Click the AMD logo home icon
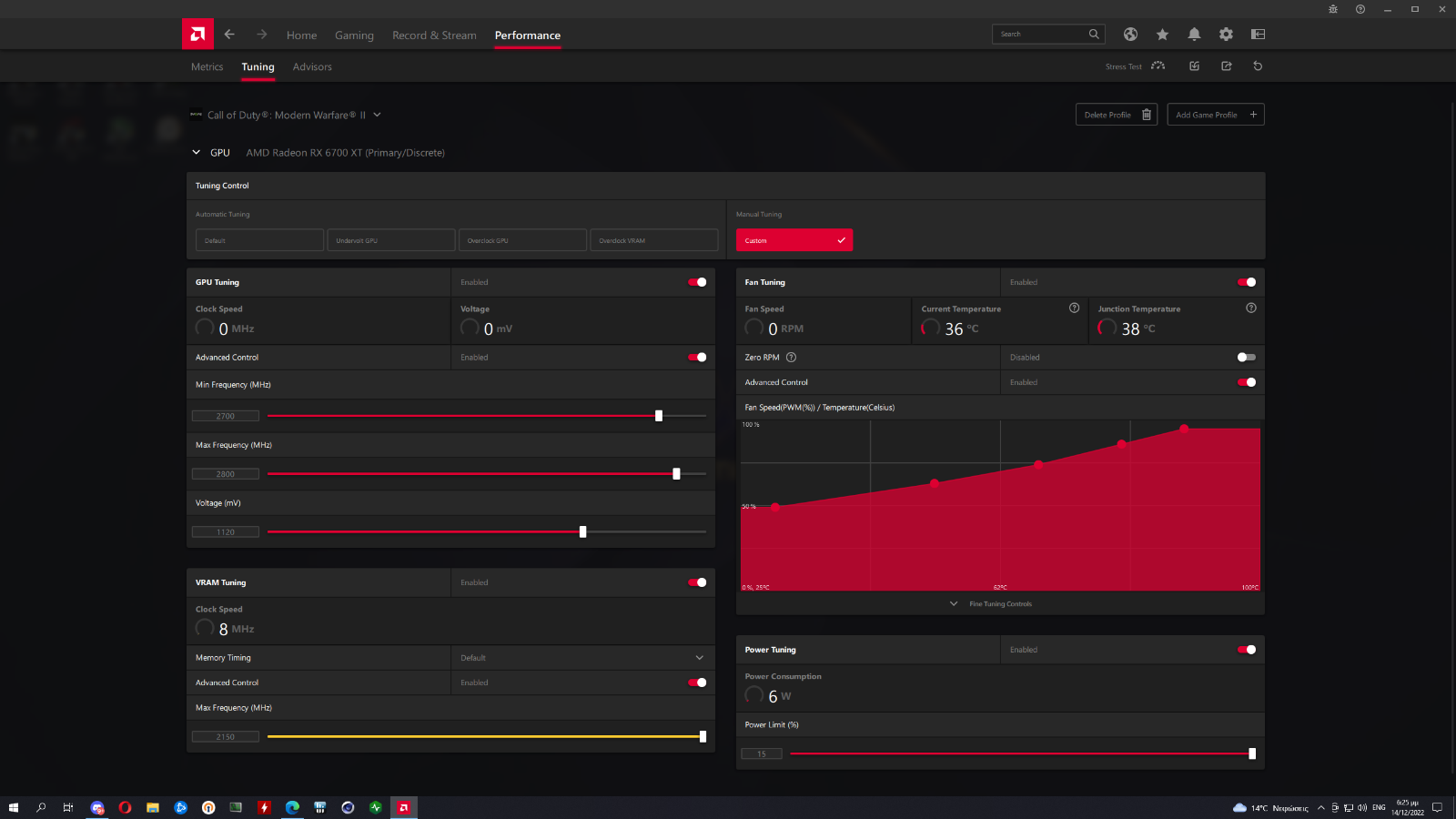The width and height of the screenshot is (1456, 819). pos(197,34)
